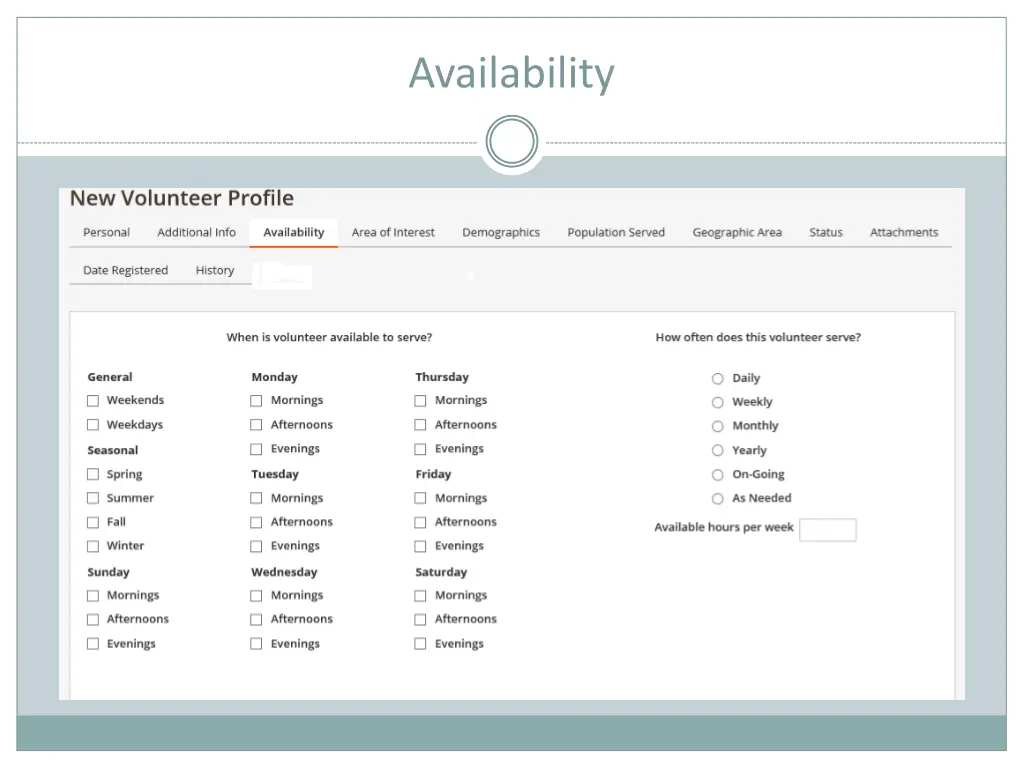Tick the Tuesday Afternoons checkbox

point(257,522)
